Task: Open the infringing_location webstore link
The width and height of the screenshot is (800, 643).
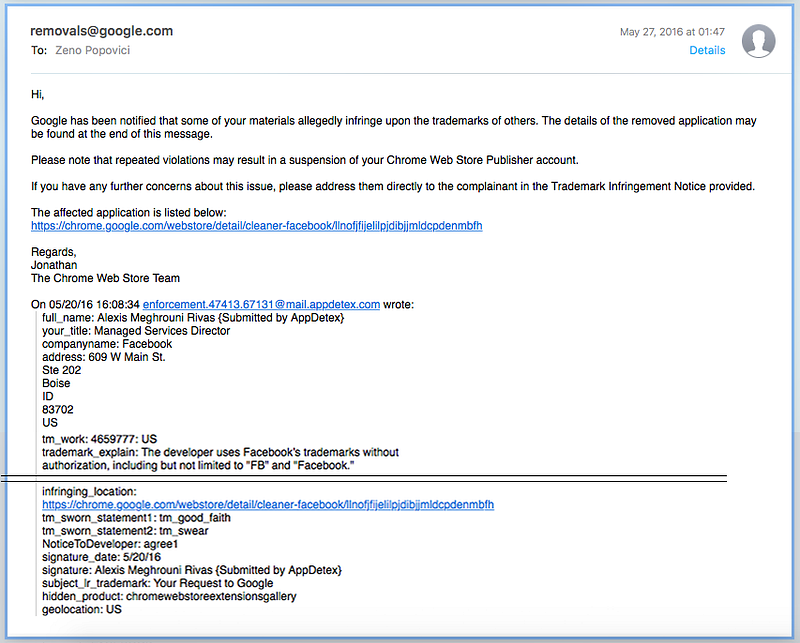Action: click(268, 504)
